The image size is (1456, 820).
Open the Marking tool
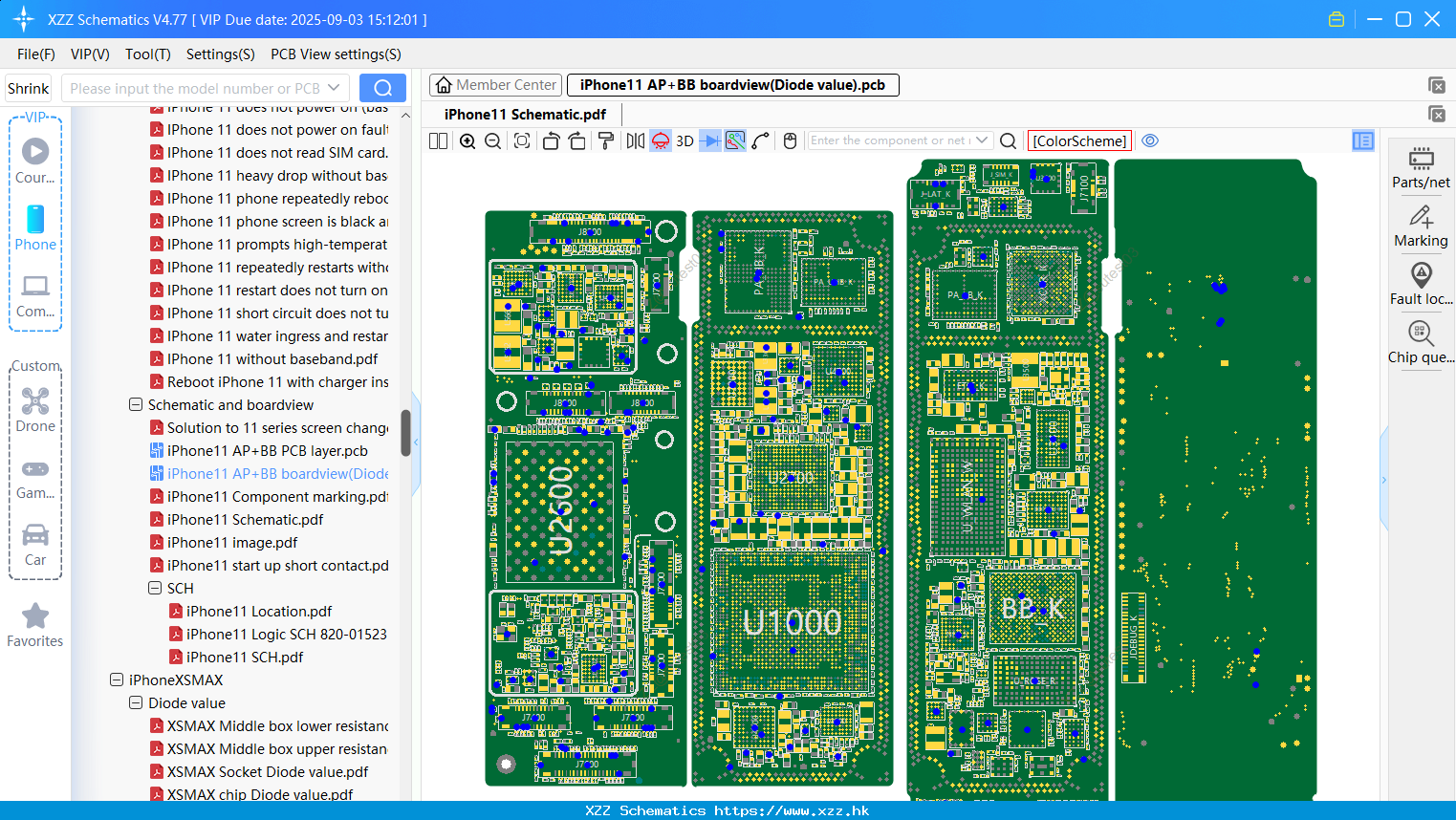pos(1421,227)
